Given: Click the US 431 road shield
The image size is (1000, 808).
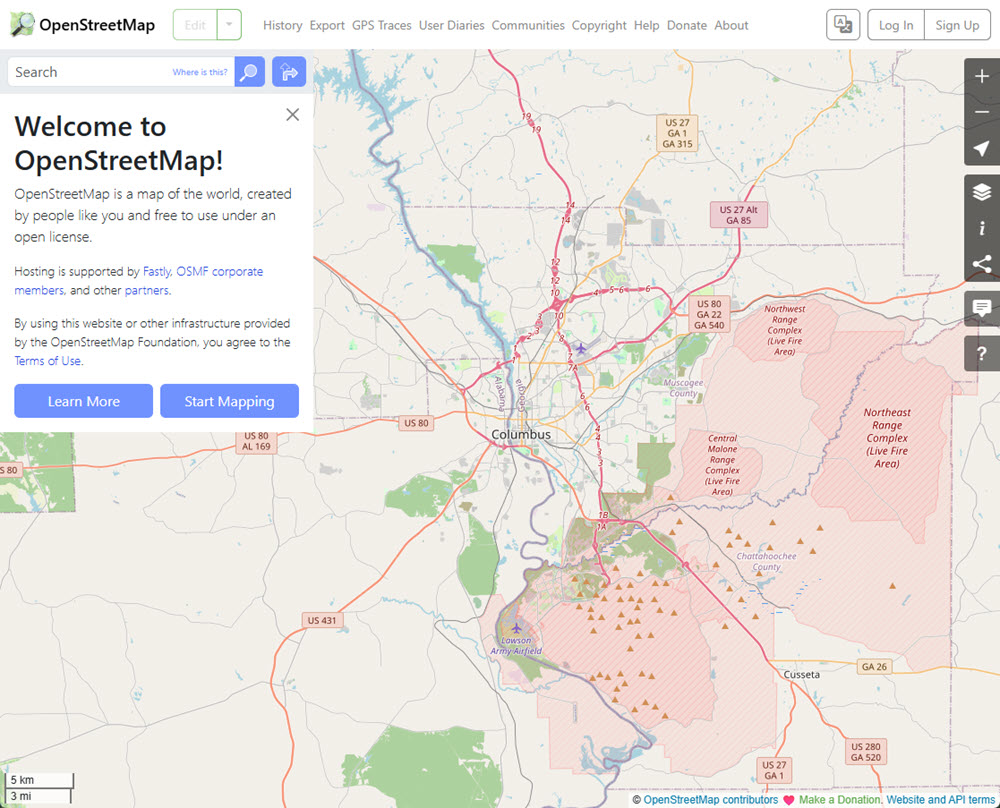Looking at the screenshot, I should point(321,621).
